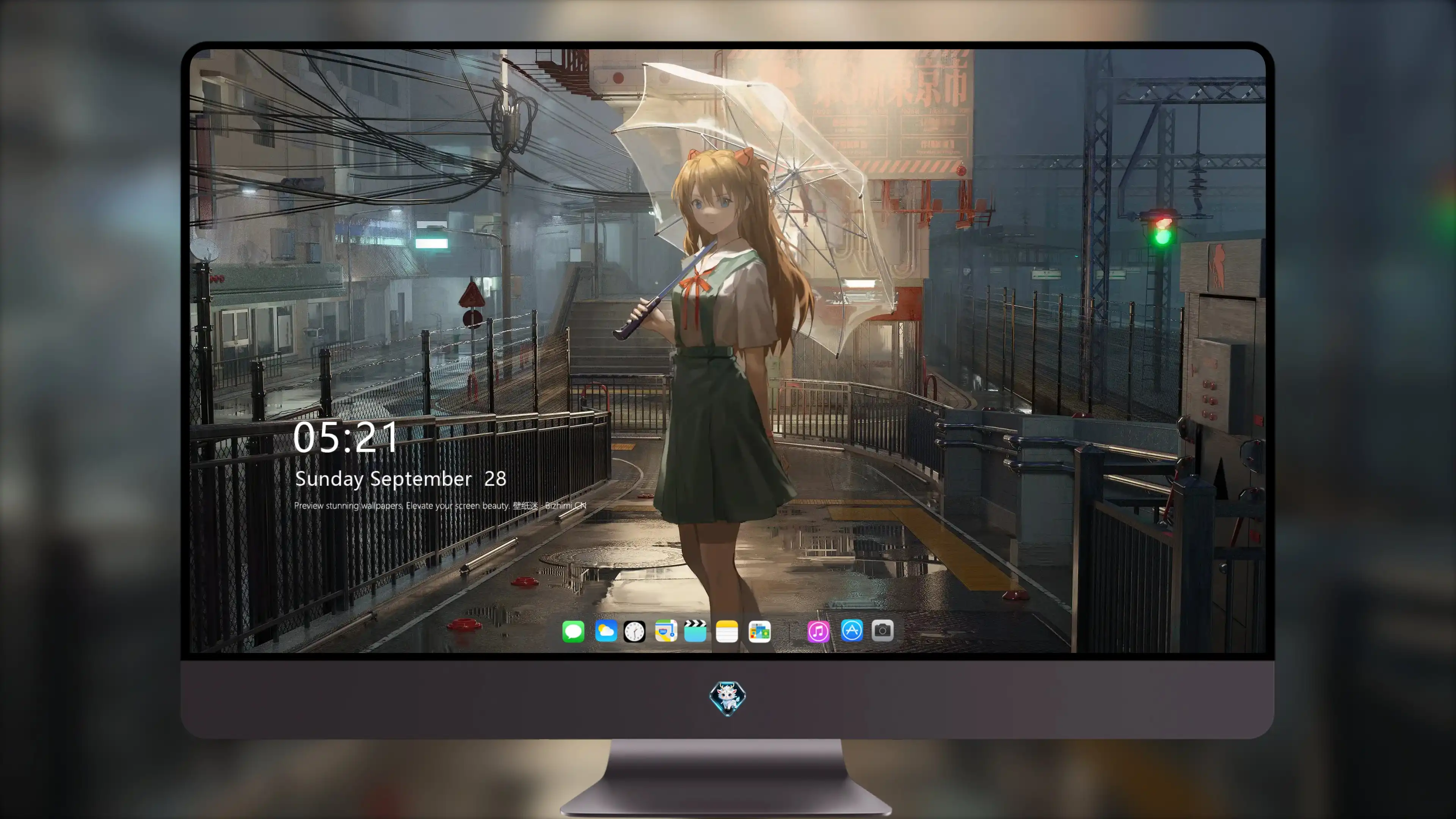Open the App Store from the dock
This screenshot has height=819, width=1456.
tap(852, 630)
